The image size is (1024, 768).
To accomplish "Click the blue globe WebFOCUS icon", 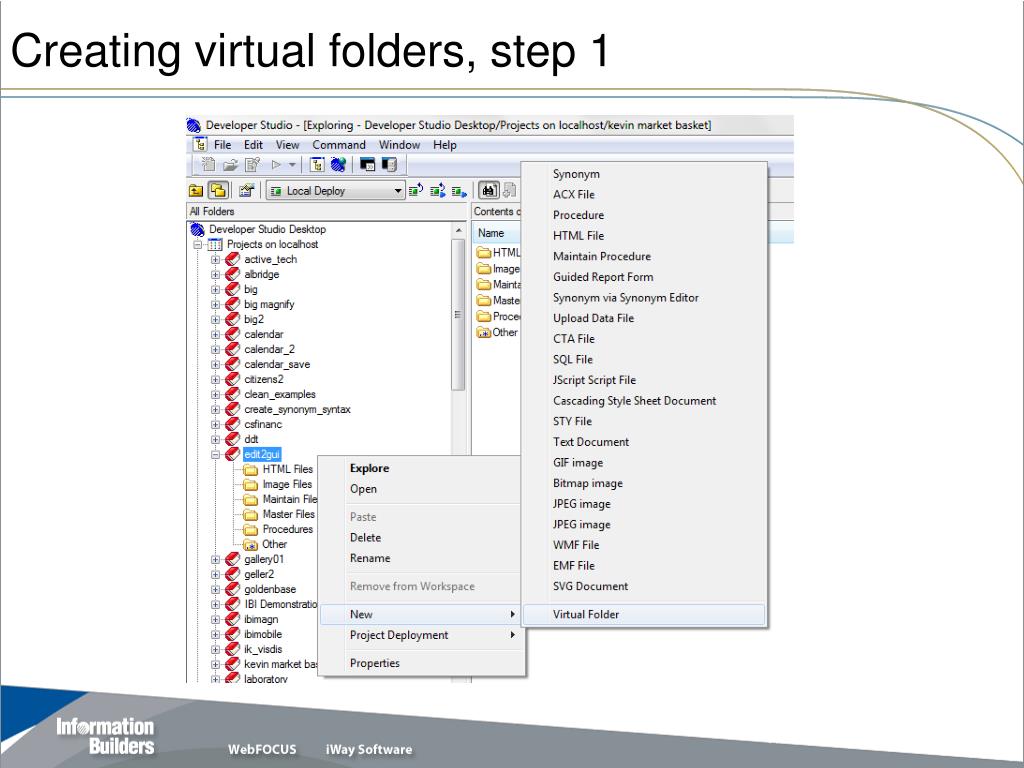I will [x=338, y=165].
